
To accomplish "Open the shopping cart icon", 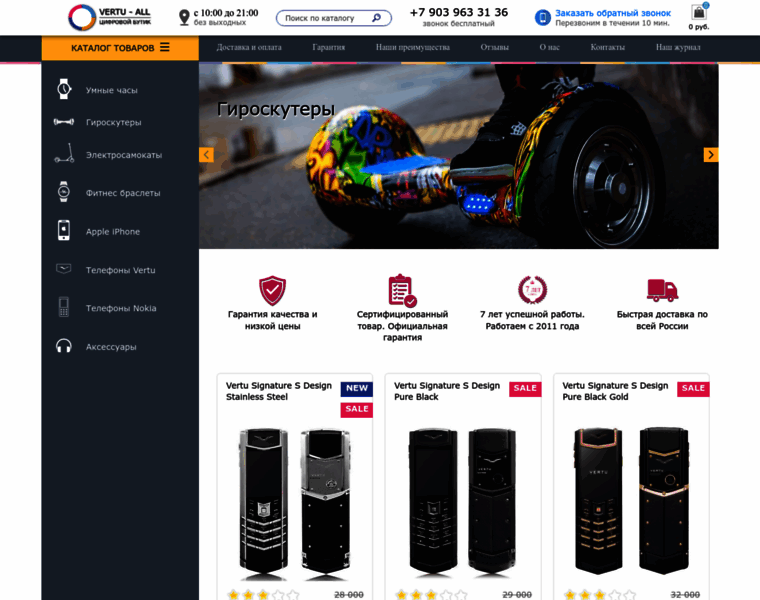I will coord(699,12).
